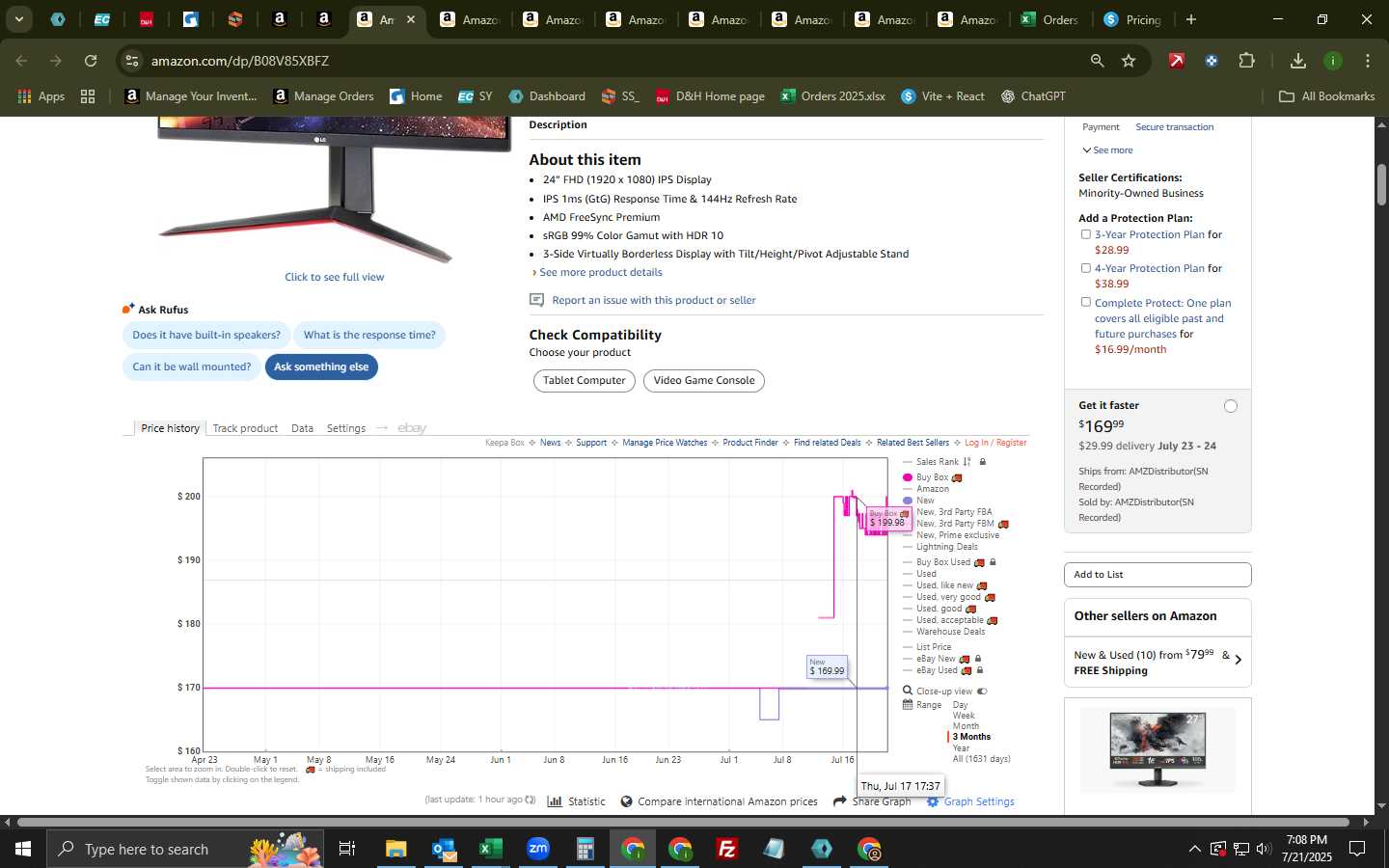Check the 4-Year Protection Plan box
The height and width of the screenshot is (868, 1389).
(1086, 268)
